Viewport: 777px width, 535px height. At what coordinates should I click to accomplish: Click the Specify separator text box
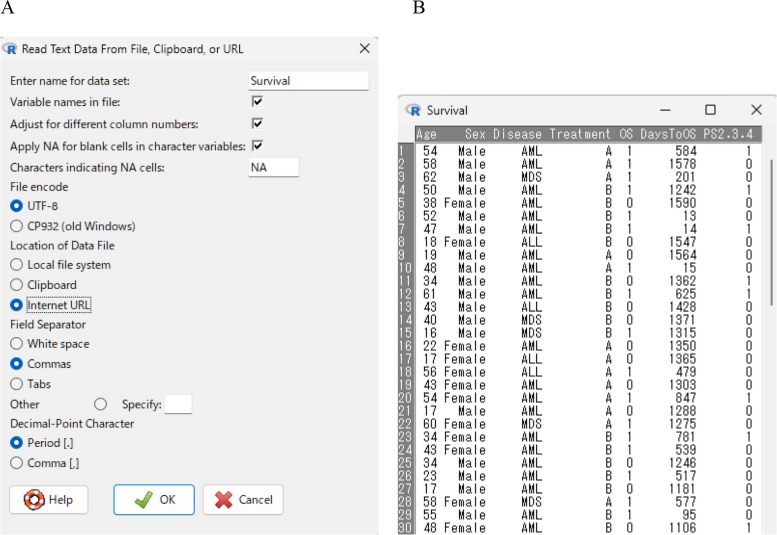click(178, 404)
